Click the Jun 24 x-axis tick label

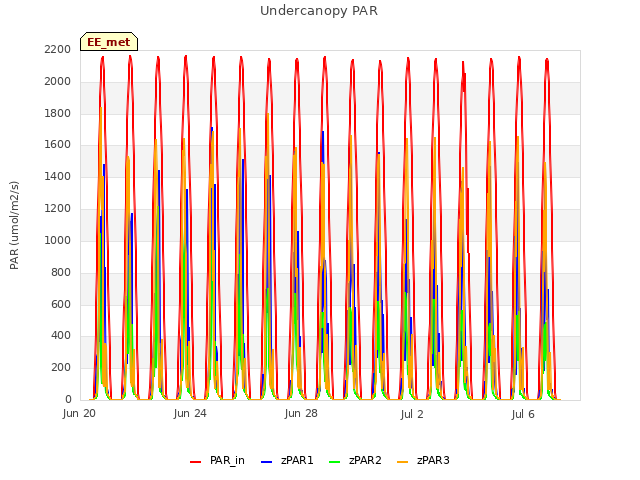click(190, 414)
